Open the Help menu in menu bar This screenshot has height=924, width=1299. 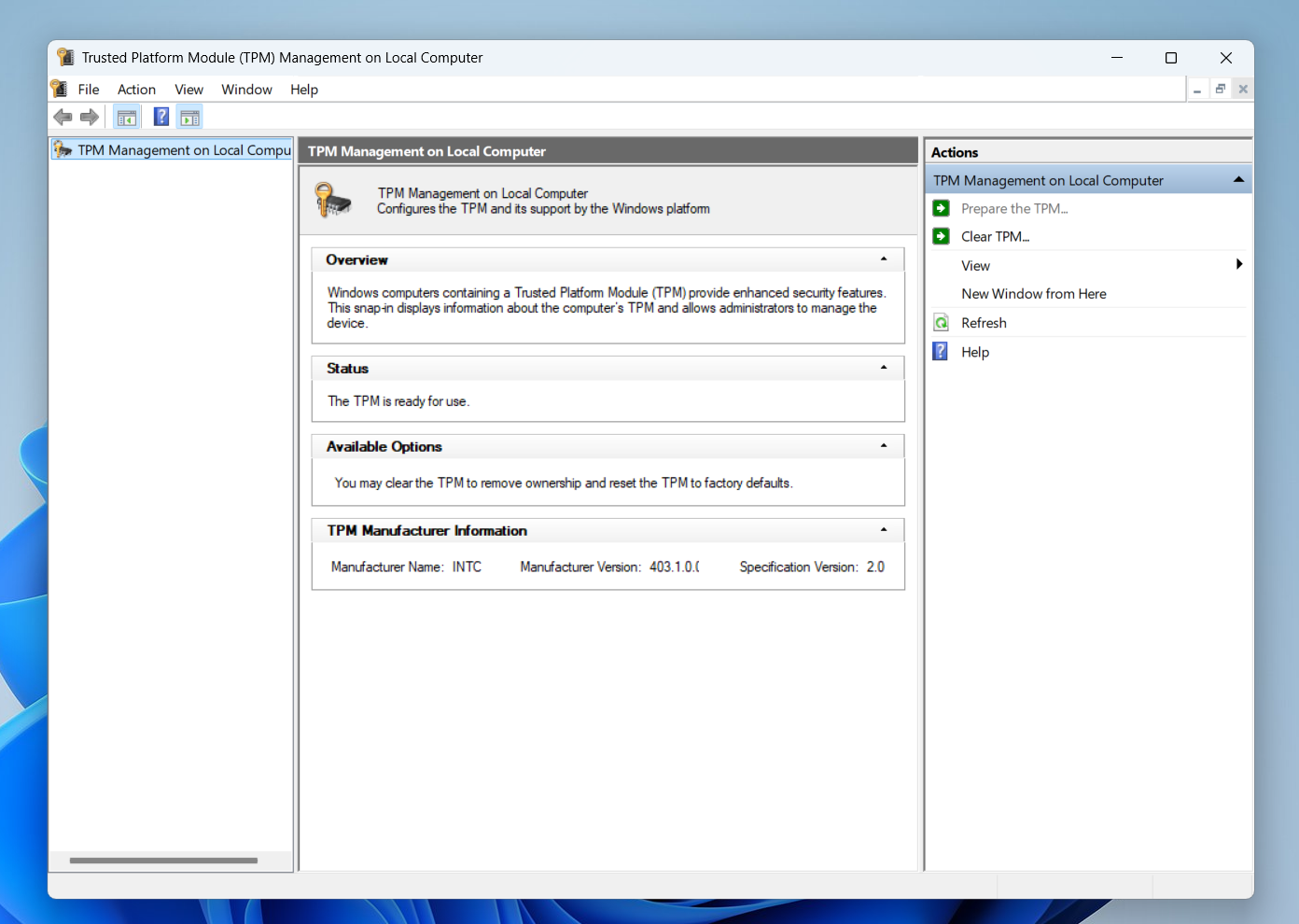[304, 90]
